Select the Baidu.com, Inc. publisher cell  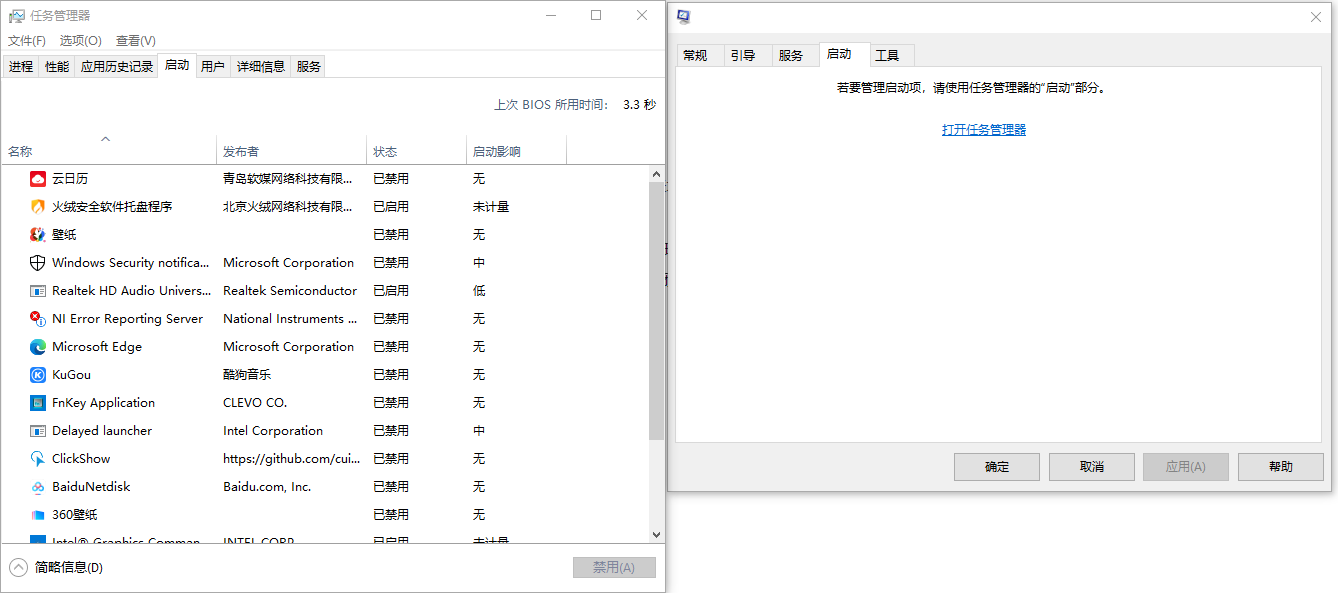[x=267, y=487]
